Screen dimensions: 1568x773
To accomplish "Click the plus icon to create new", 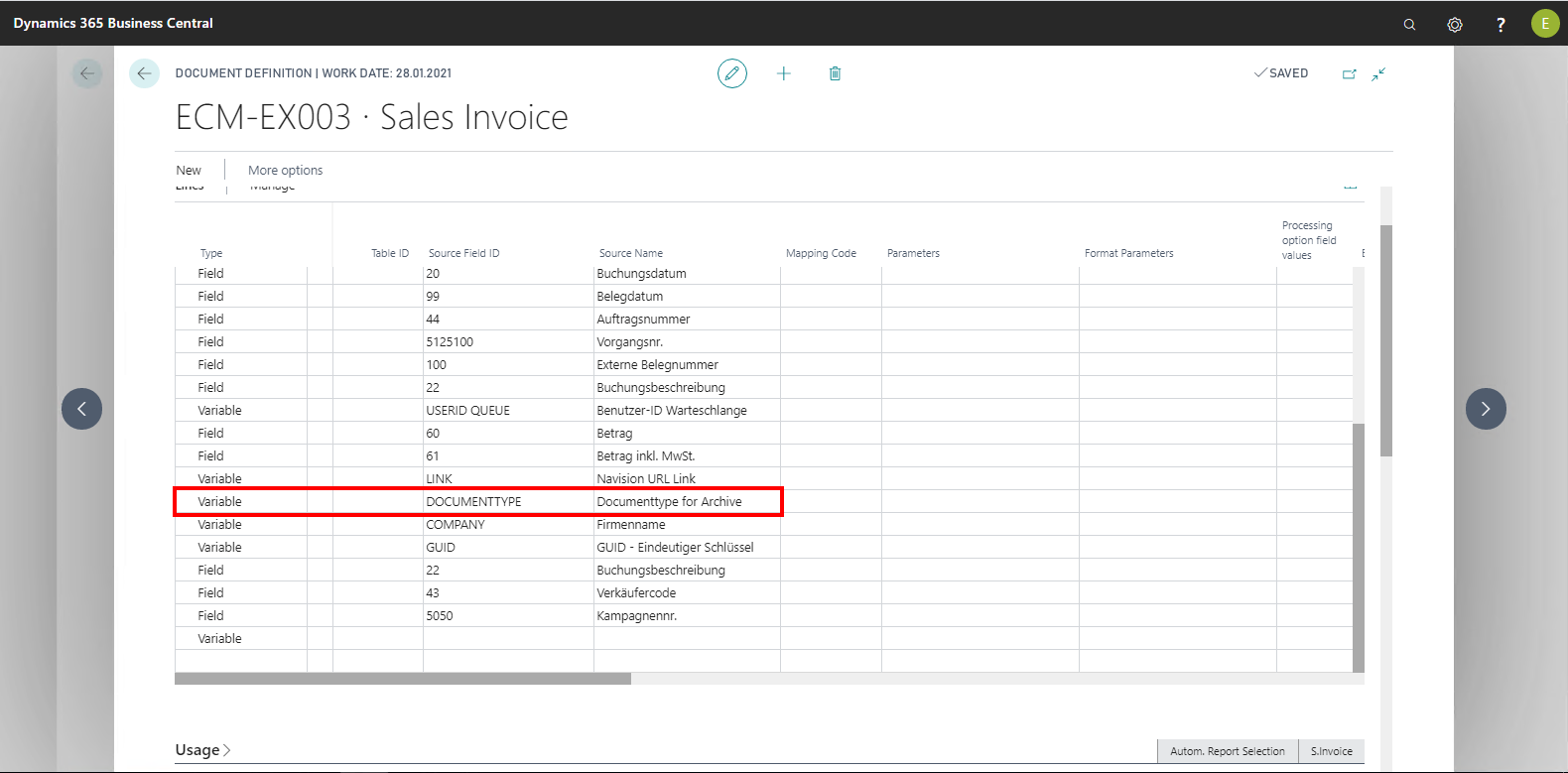I will coord(783,73).
